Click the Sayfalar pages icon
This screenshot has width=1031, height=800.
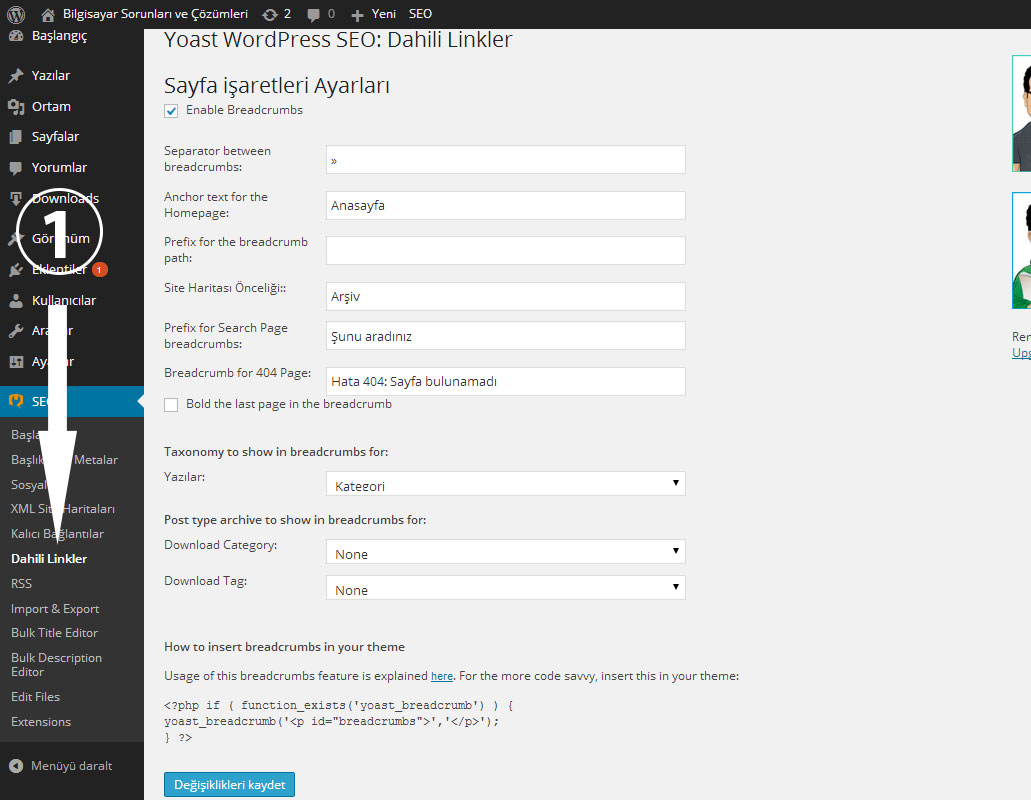coord(16,137)
